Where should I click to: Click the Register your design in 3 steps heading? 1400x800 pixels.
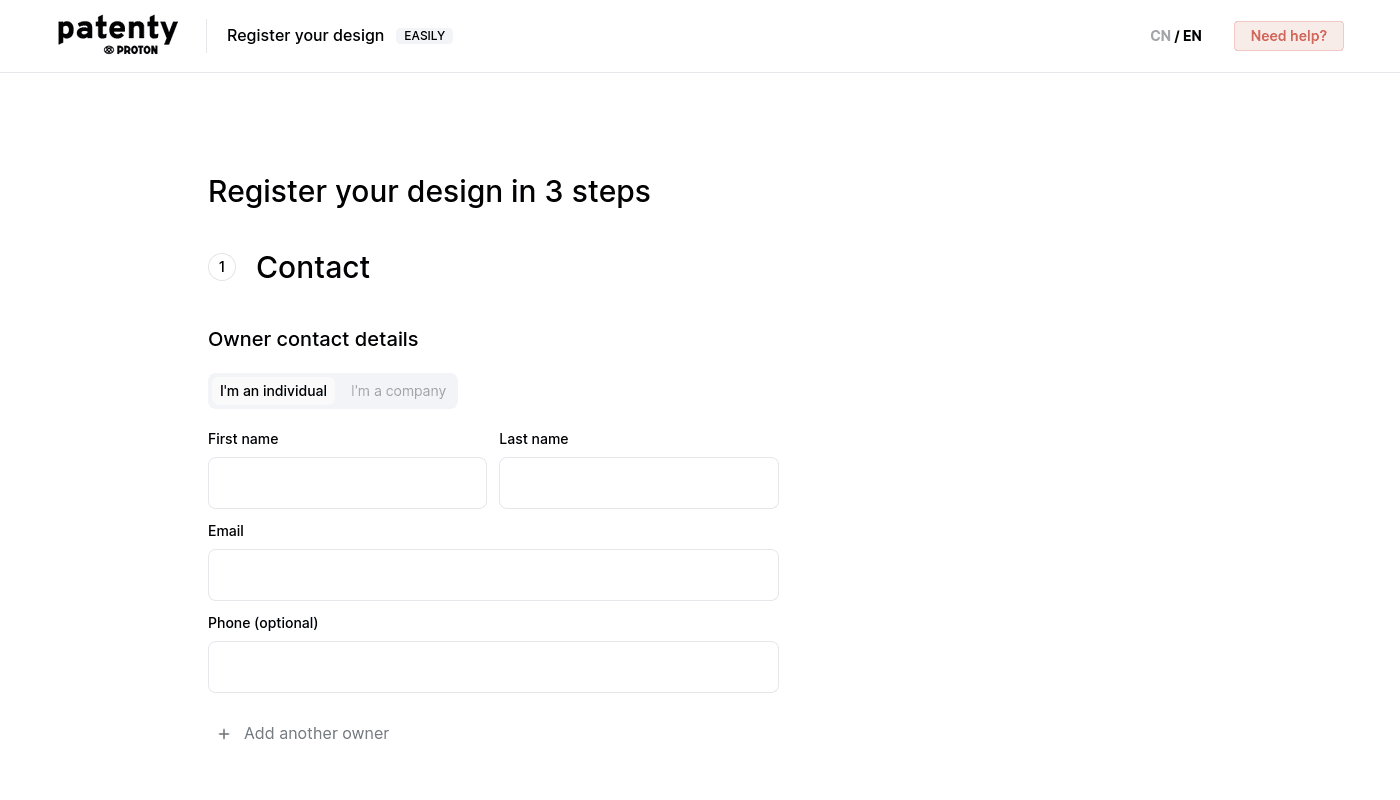point(429,191)
